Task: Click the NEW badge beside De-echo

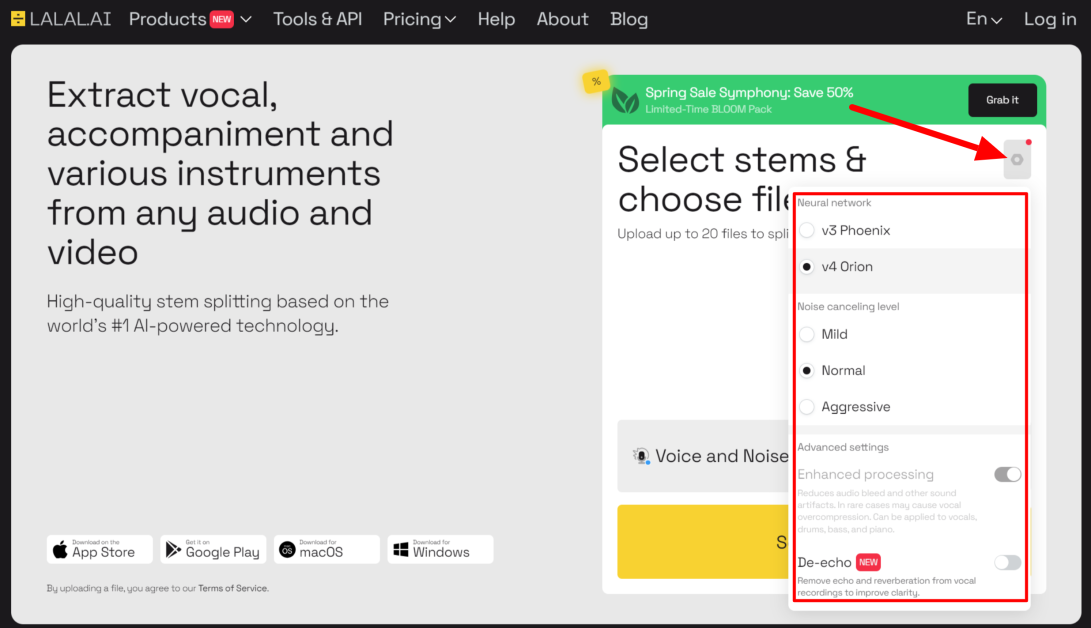Action: click(x=868, y=562)
